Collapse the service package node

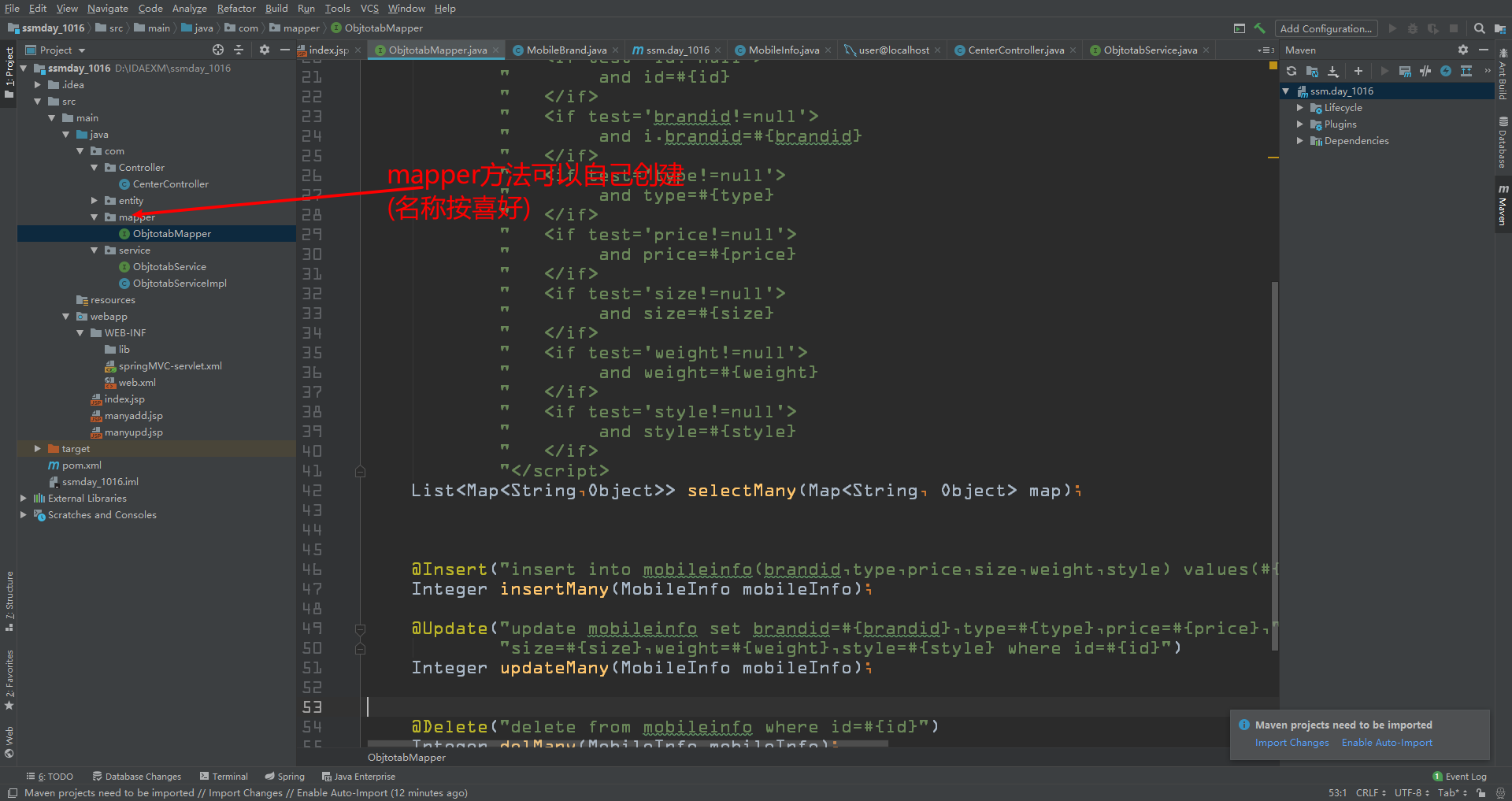coord(94,250)
